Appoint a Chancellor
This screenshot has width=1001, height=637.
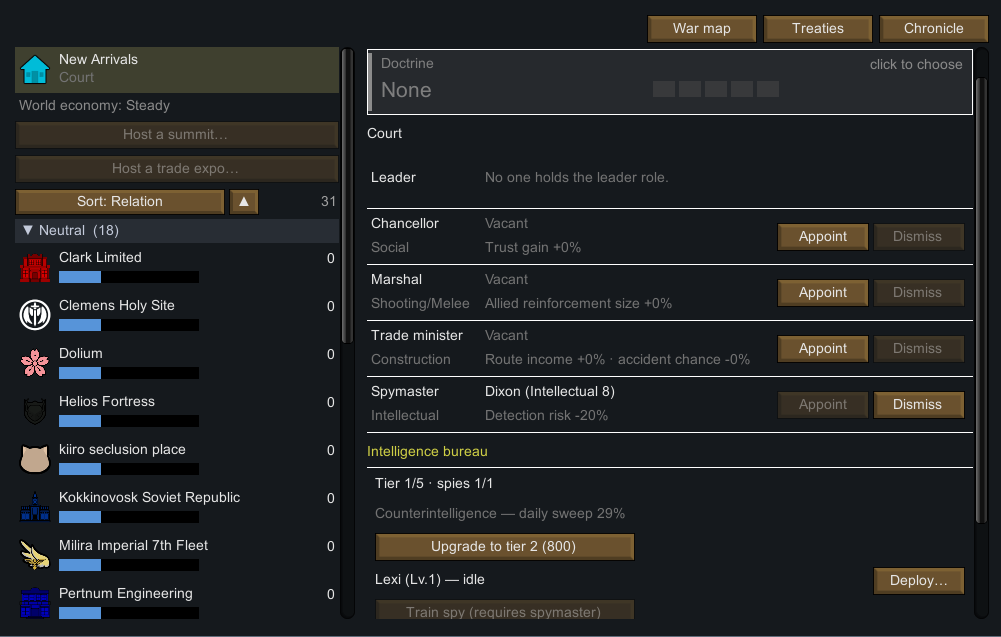[x=823, y=237]
